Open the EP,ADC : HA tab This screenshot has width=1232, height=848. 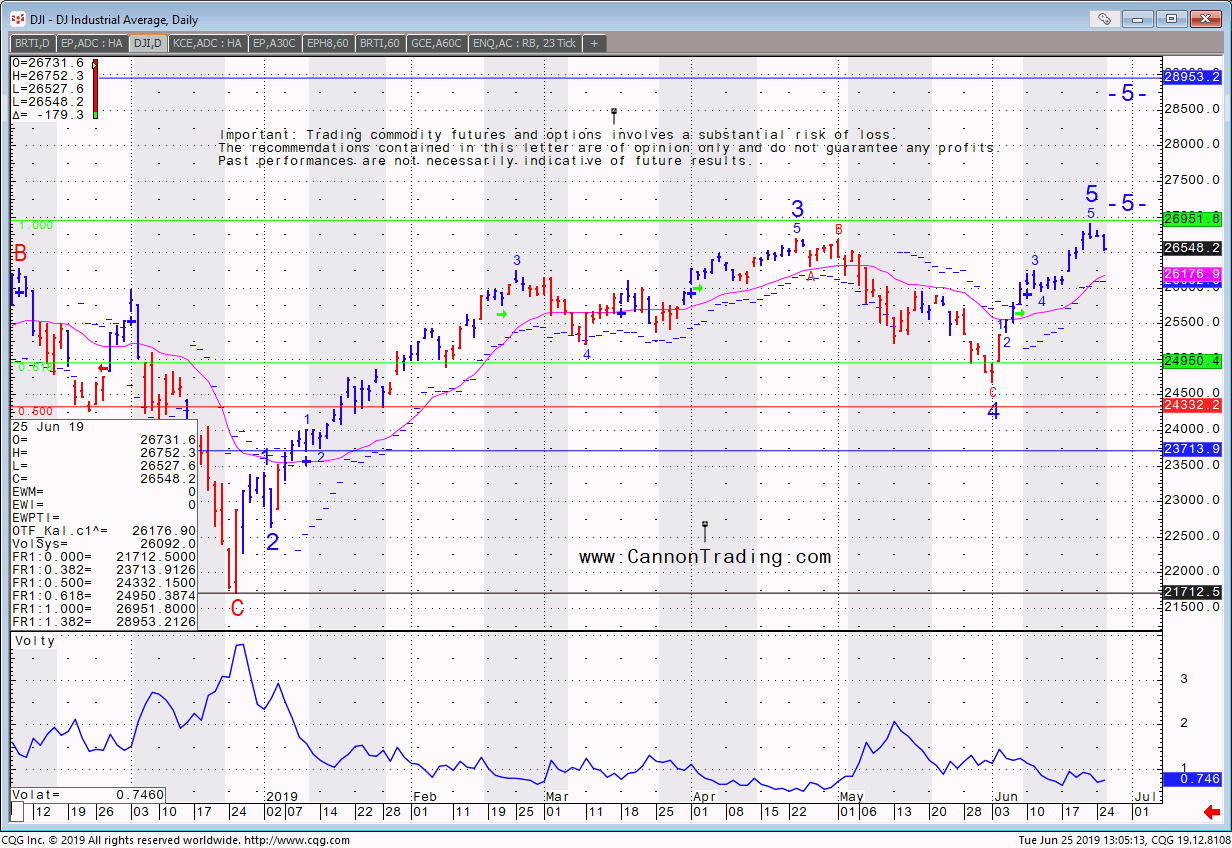(x=93, y=43)
